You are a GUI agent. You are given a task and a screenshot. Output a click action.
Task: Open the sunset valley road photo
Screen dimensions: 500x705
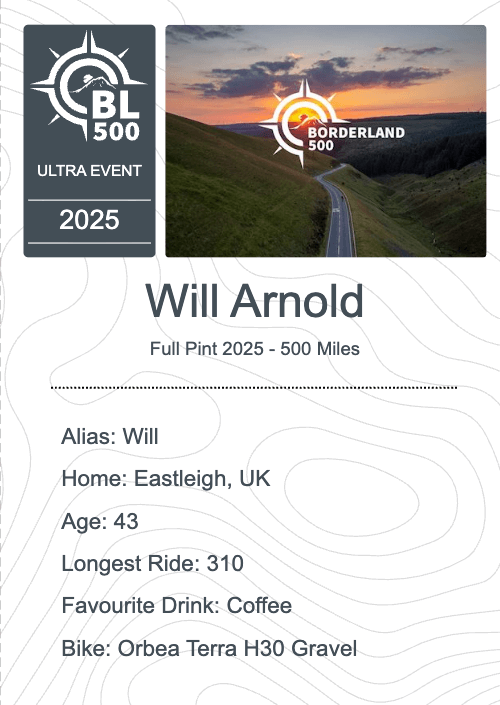click(x=326, y=141)
